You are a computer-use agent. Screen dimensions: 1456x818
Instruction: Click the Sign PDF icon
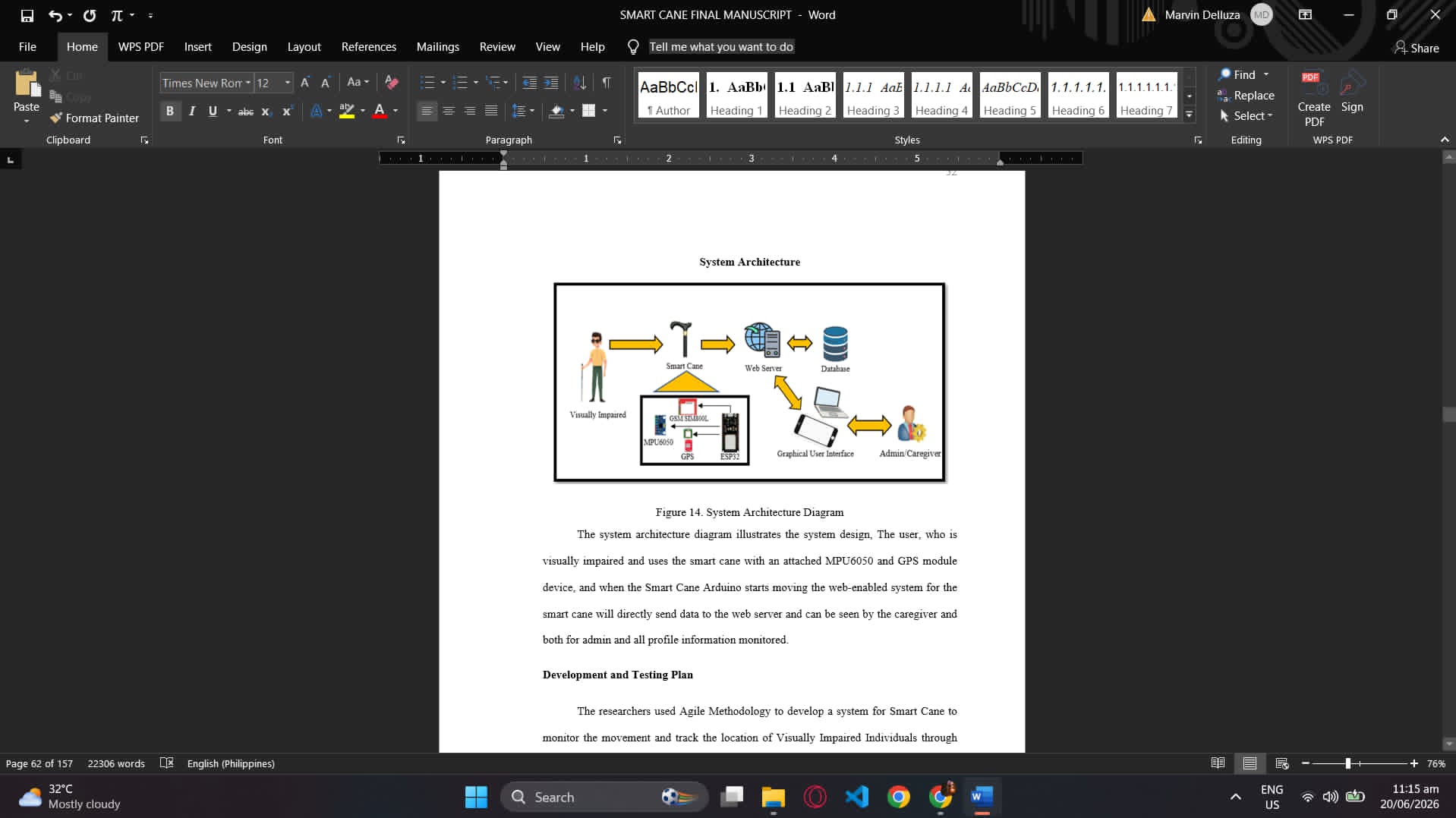(1352, 92)
